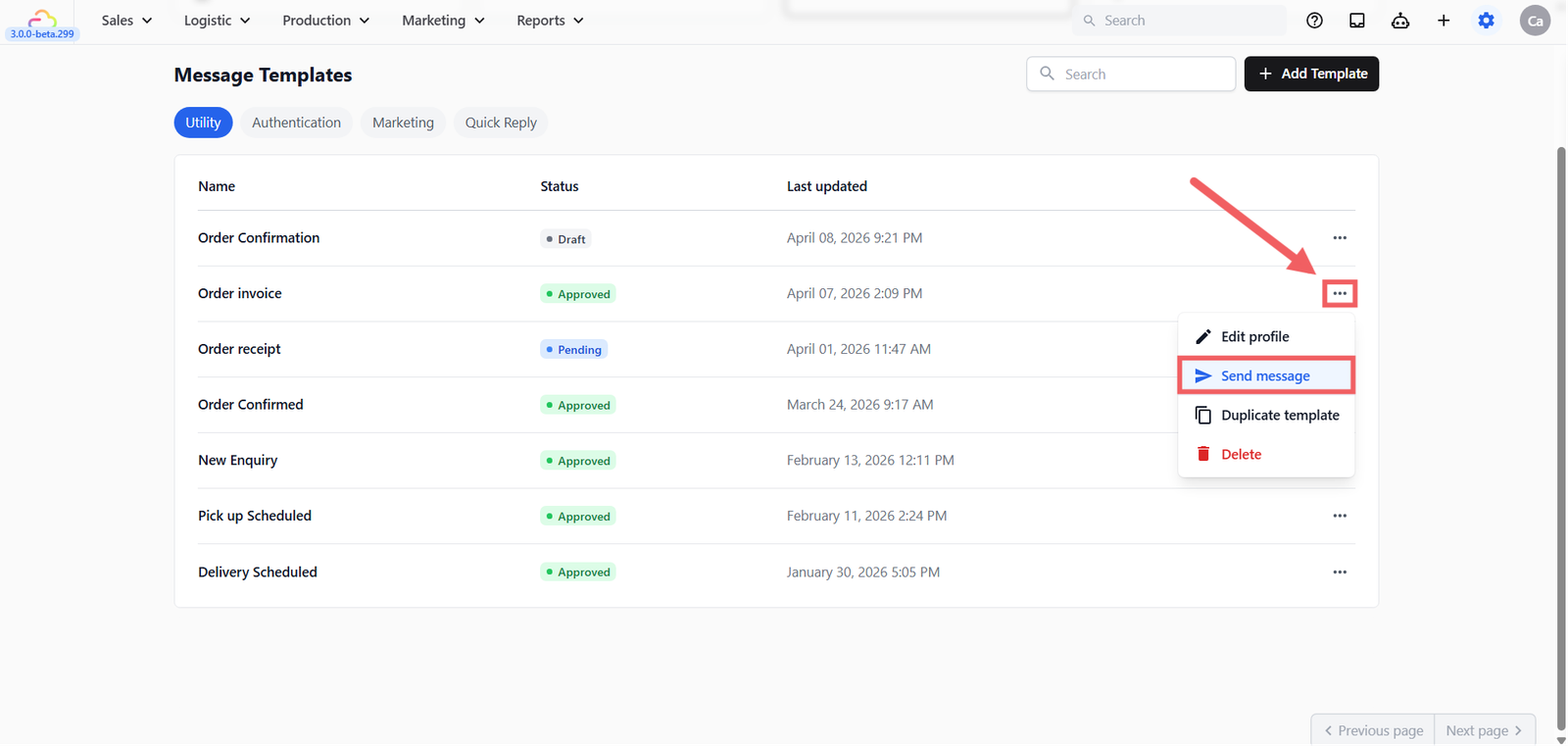Image resolution: width=1568 pixels, height=746 pixels.
Task: Choose Duplicate template from menu
Action: (x=1266, y=416)
